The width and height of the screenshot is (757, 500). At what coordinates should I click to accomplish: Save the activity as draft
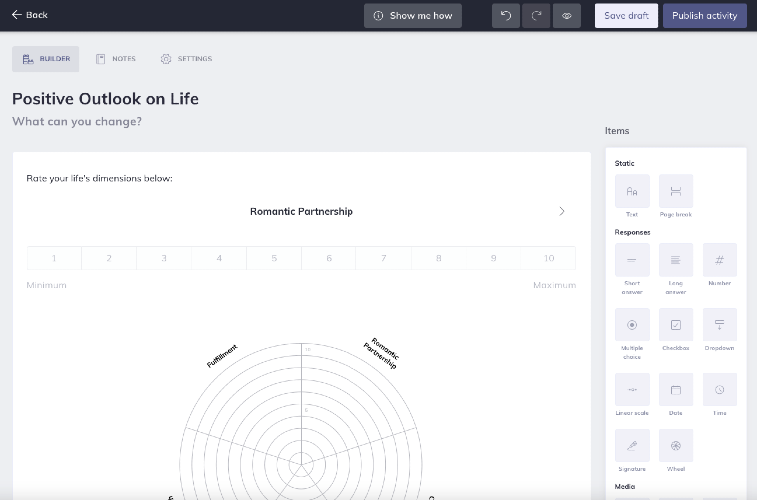tap(626, 15)
